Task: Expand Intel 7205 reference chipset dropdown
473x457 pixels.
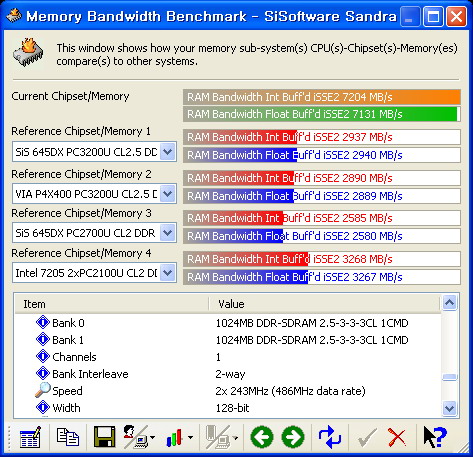Action: click(168, 273)
